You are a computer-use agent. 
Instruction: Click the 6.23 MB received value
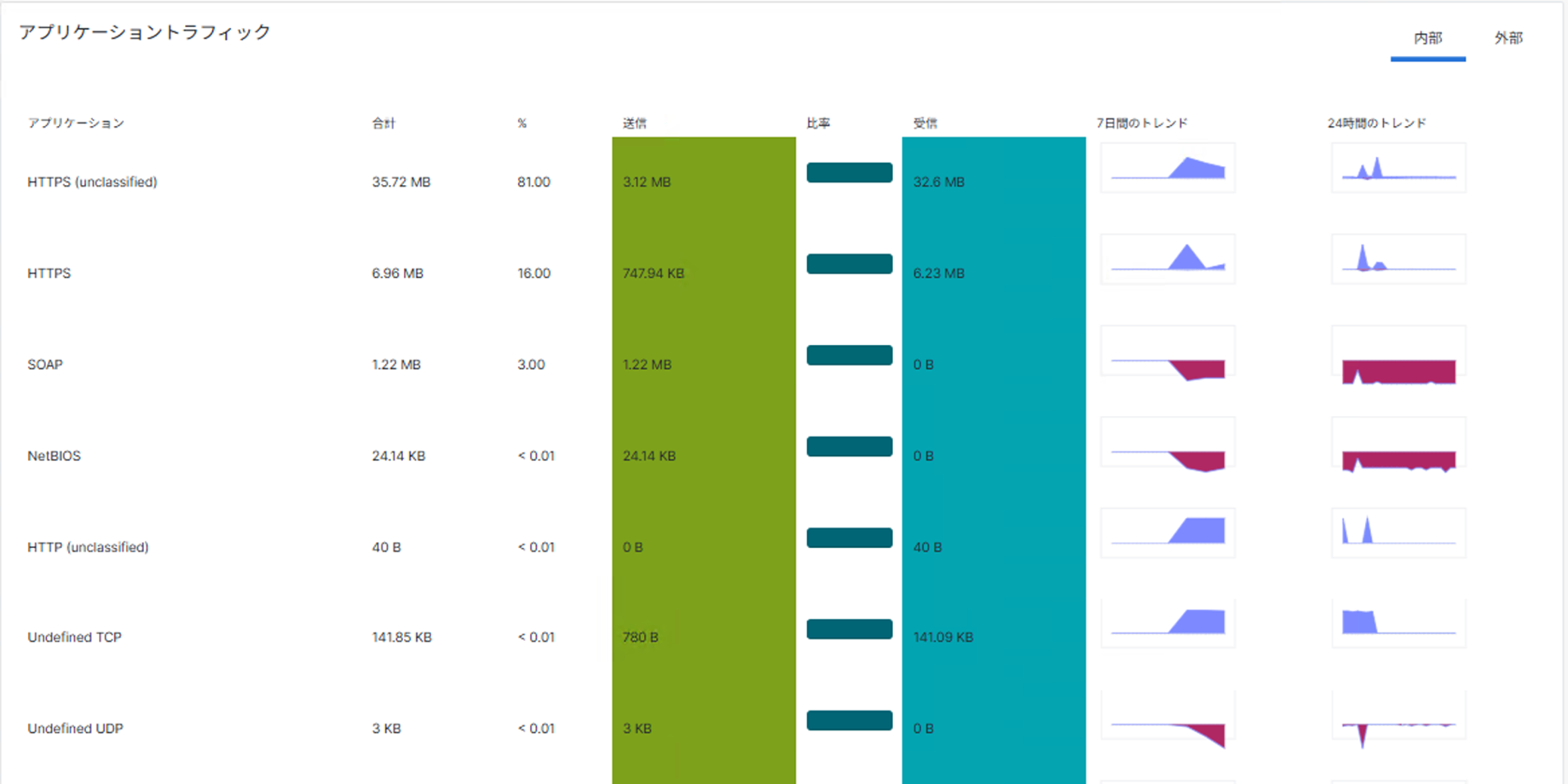[x=938, y=274]
